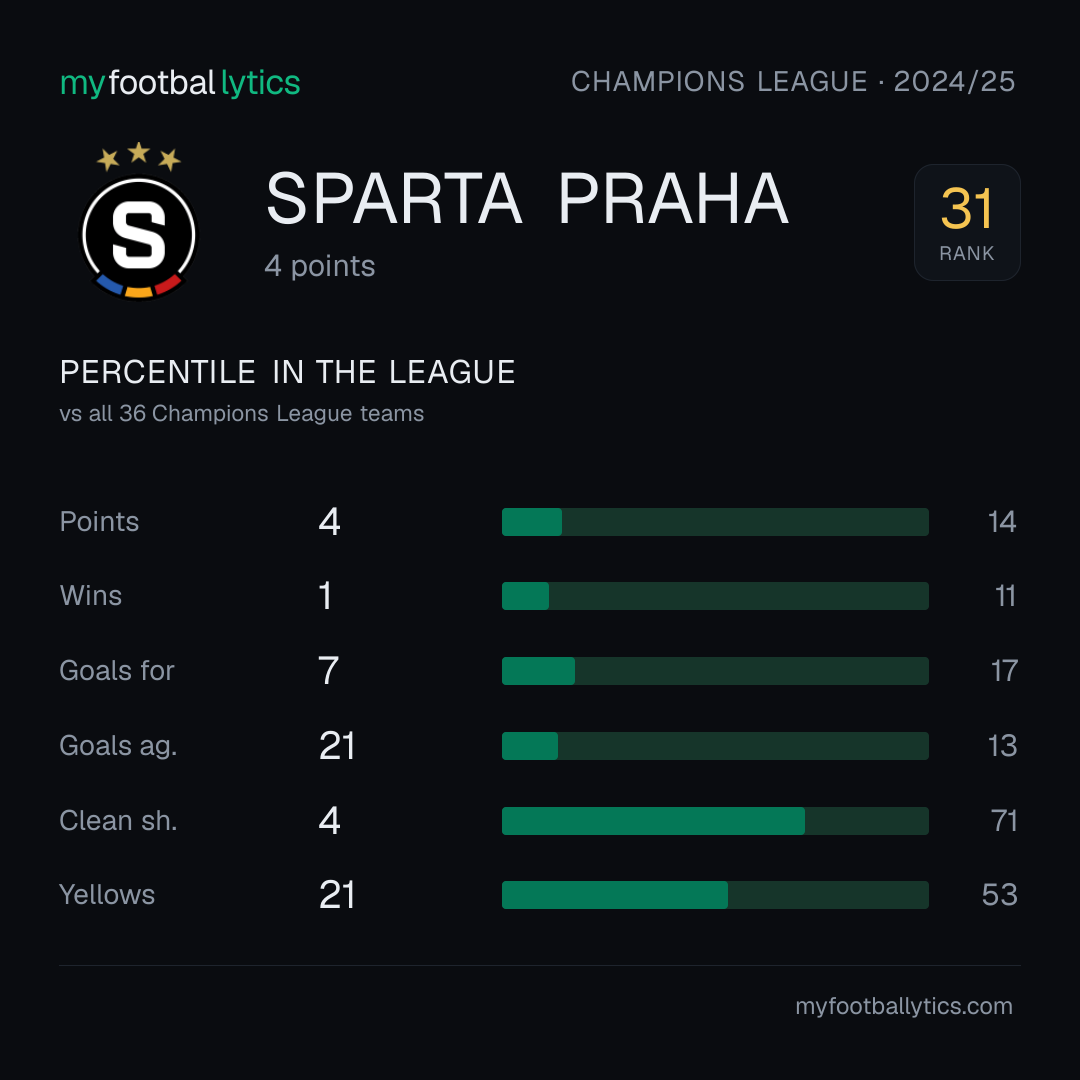
Task: Click the Goals ag. percentile bar
Action: point(715,746)
